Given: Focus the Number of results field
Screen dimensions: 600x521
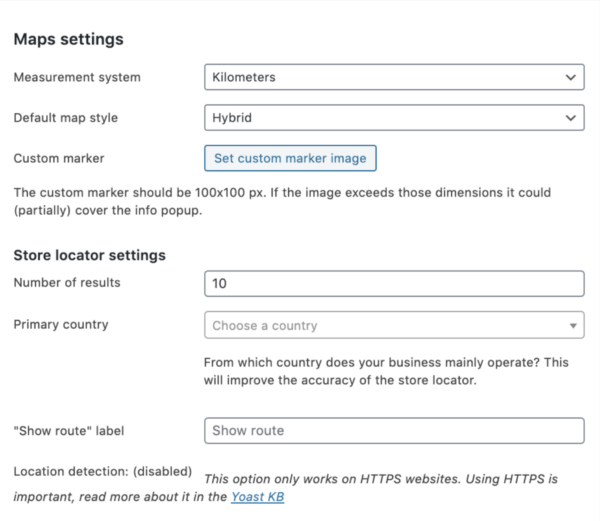Looking at the screenshot, I should (x=394, y=283).
